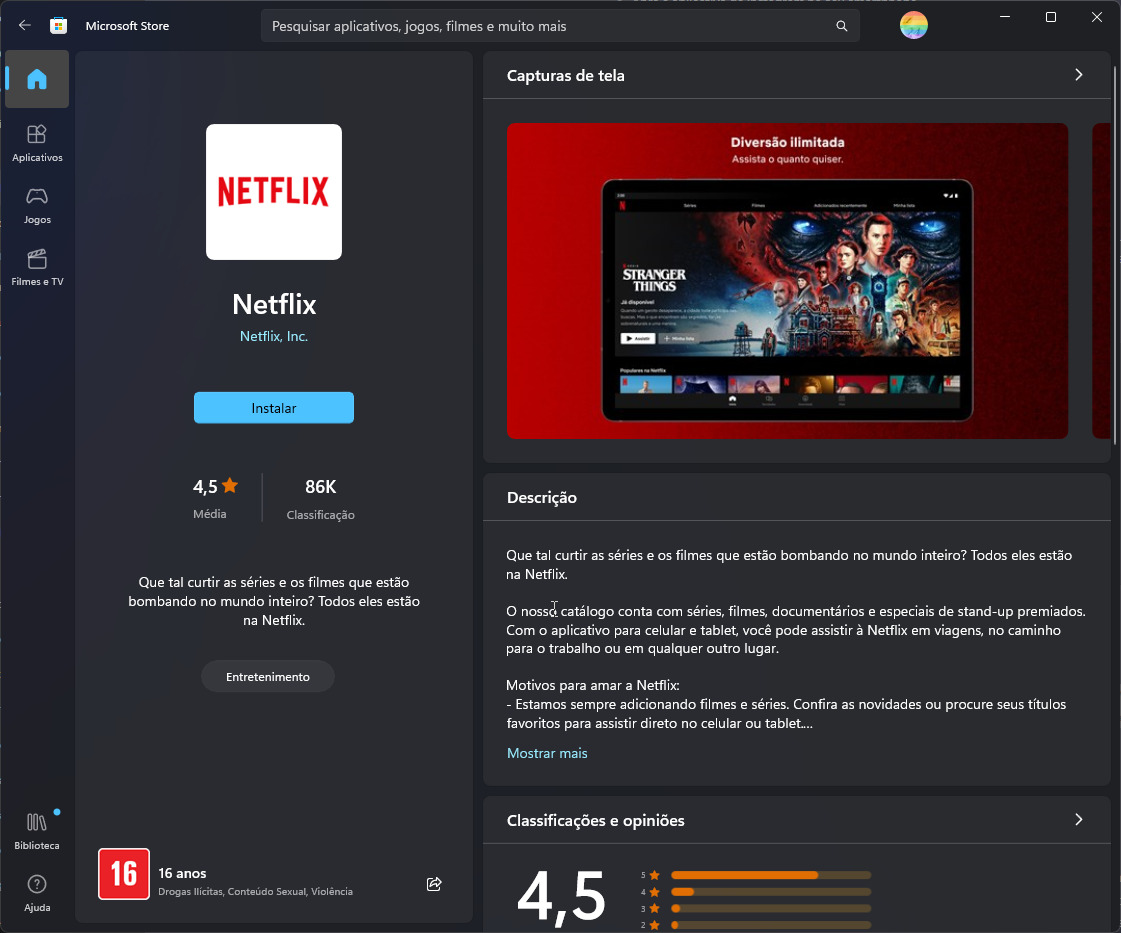
Task: Click the Stranger Things screenshot thumbnail
Action: 787,281
